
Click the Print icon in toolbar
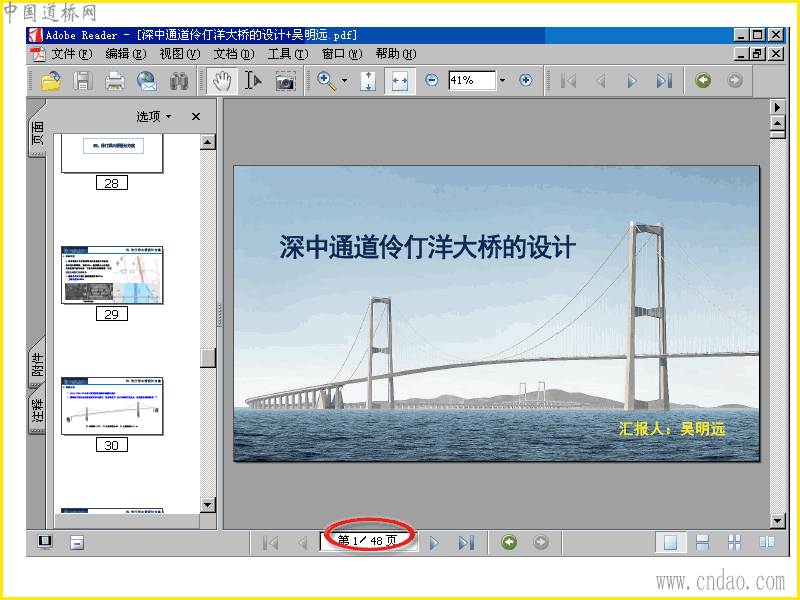(x=115, y=81)
